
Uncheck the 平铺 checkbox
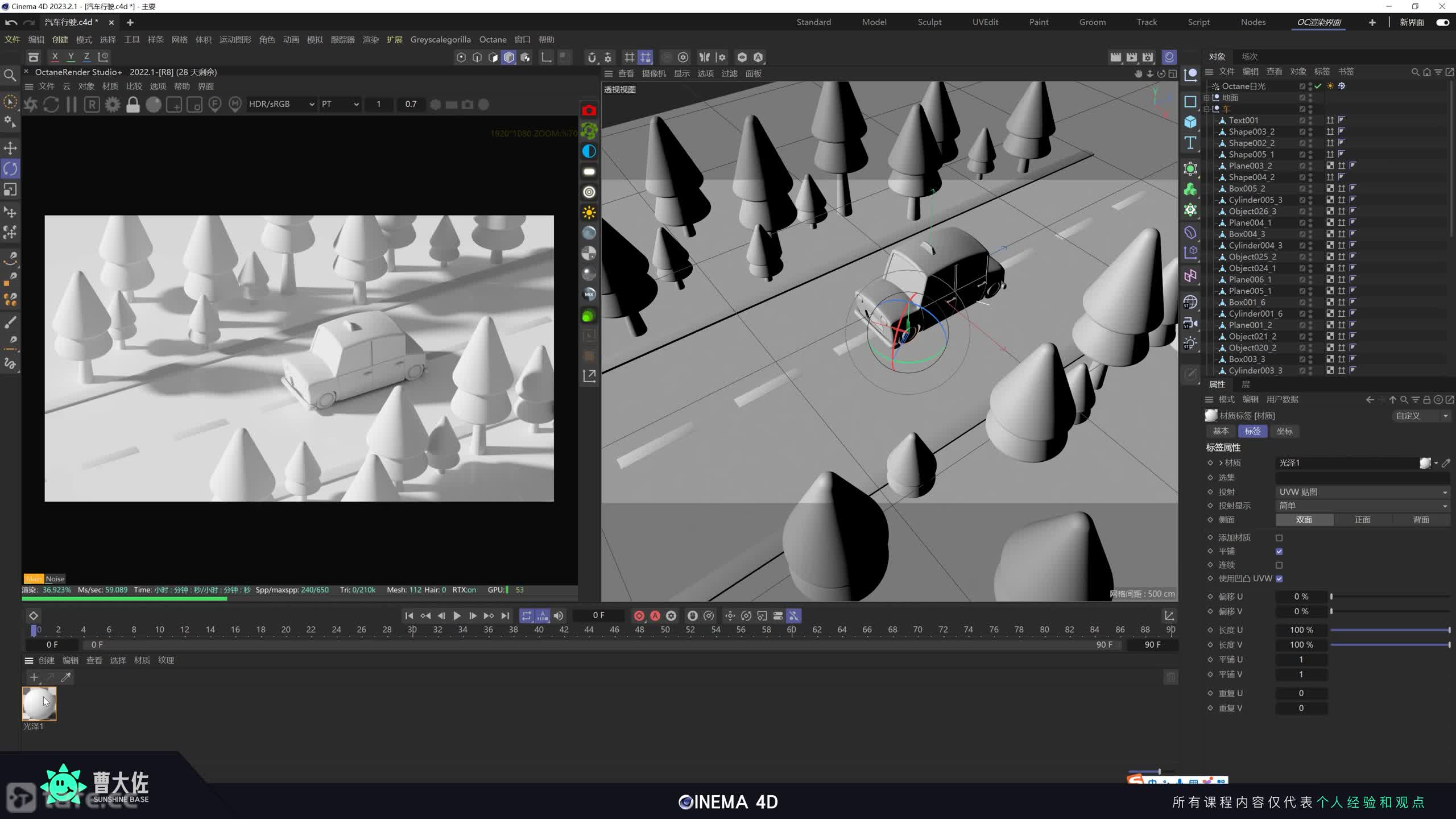click(x=1279, y=551)
